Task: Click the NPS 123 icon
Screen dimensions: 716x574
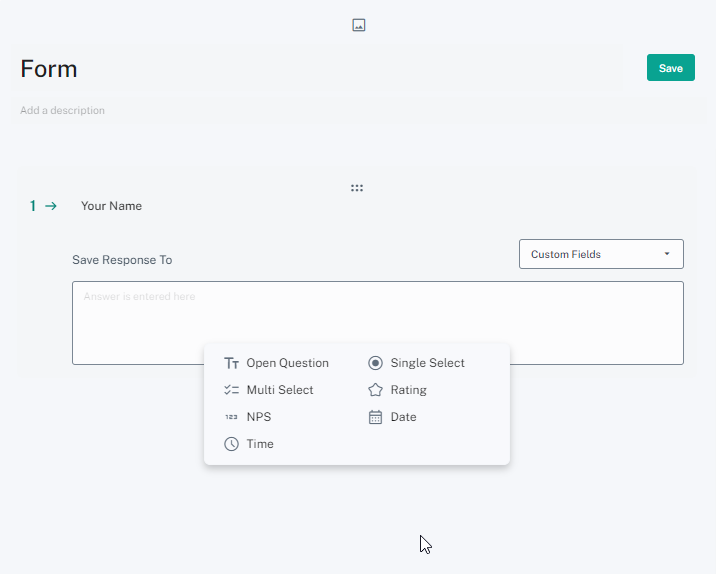Action: (x=231, y=417)
